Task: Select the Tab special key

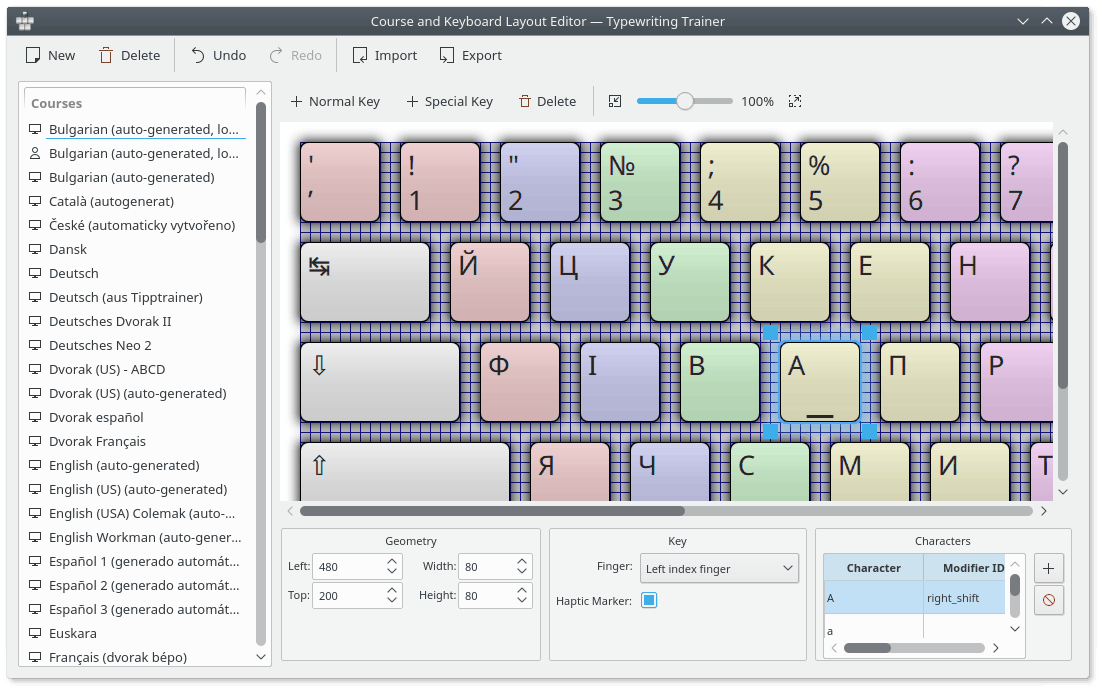Action: pyautogui.click(x=365, y=283)
